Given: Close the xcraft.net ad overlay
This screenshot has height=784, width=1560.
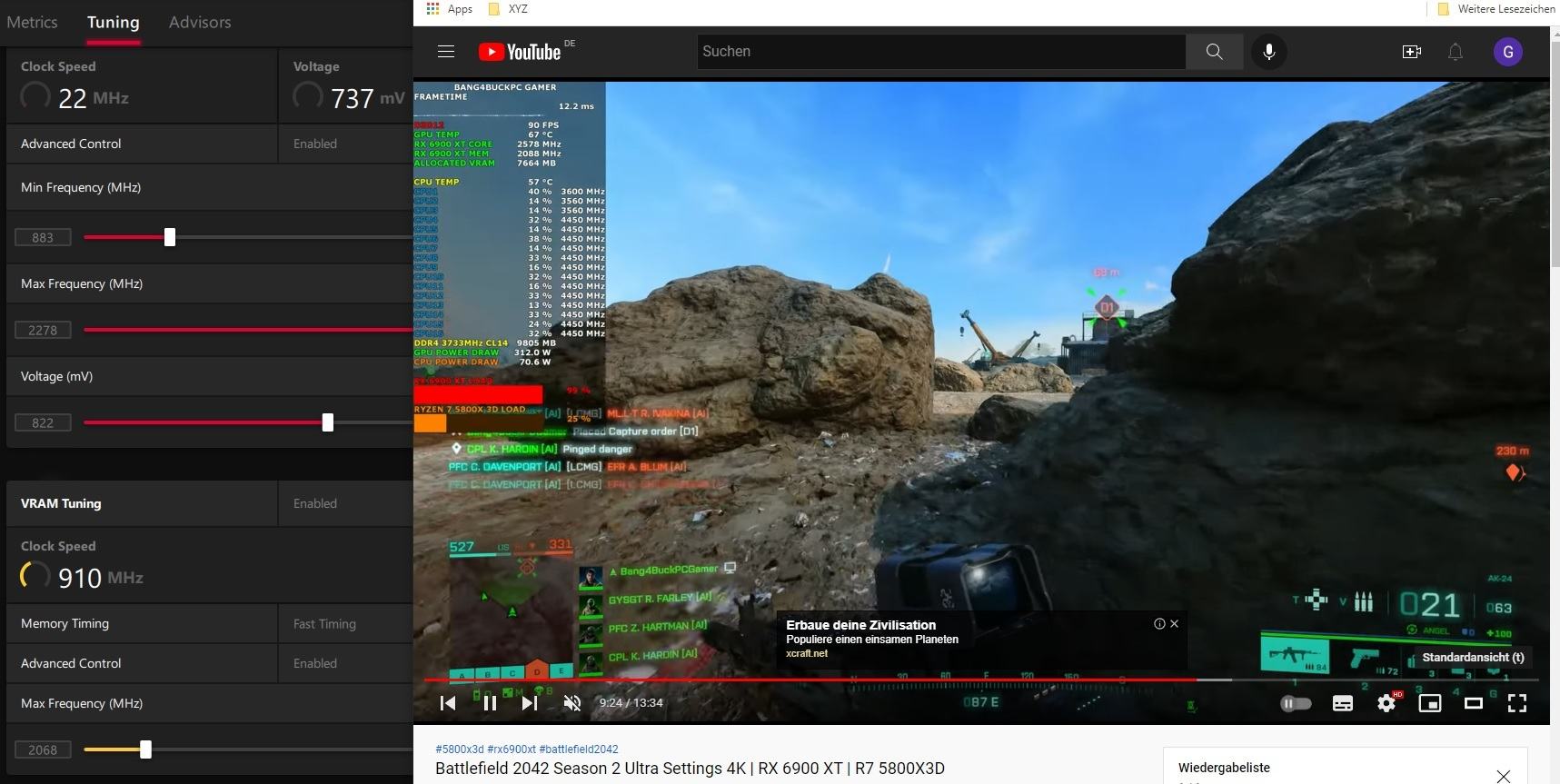Looking at the screenshot, I should (1175, 623).
